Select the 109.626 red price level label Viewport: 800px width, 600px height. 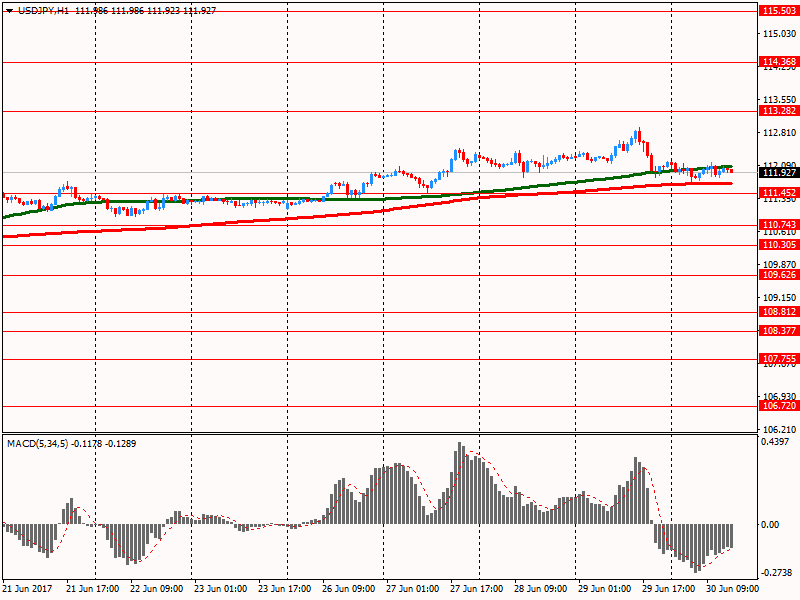pyautogui.click(x=779, y=274)
